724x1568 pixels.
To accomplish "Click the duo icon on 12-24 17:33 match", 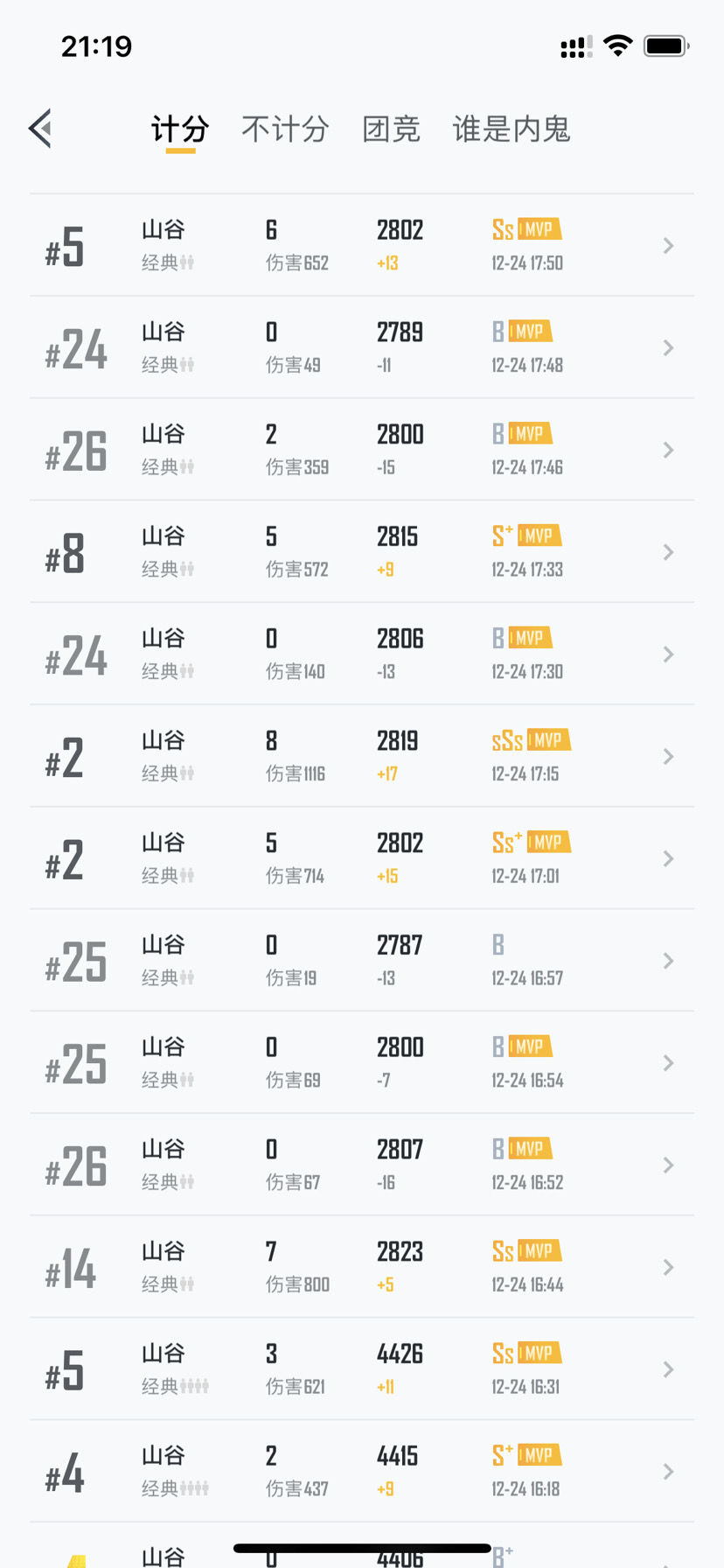I will pyautogui.click(x=187, y=569).
